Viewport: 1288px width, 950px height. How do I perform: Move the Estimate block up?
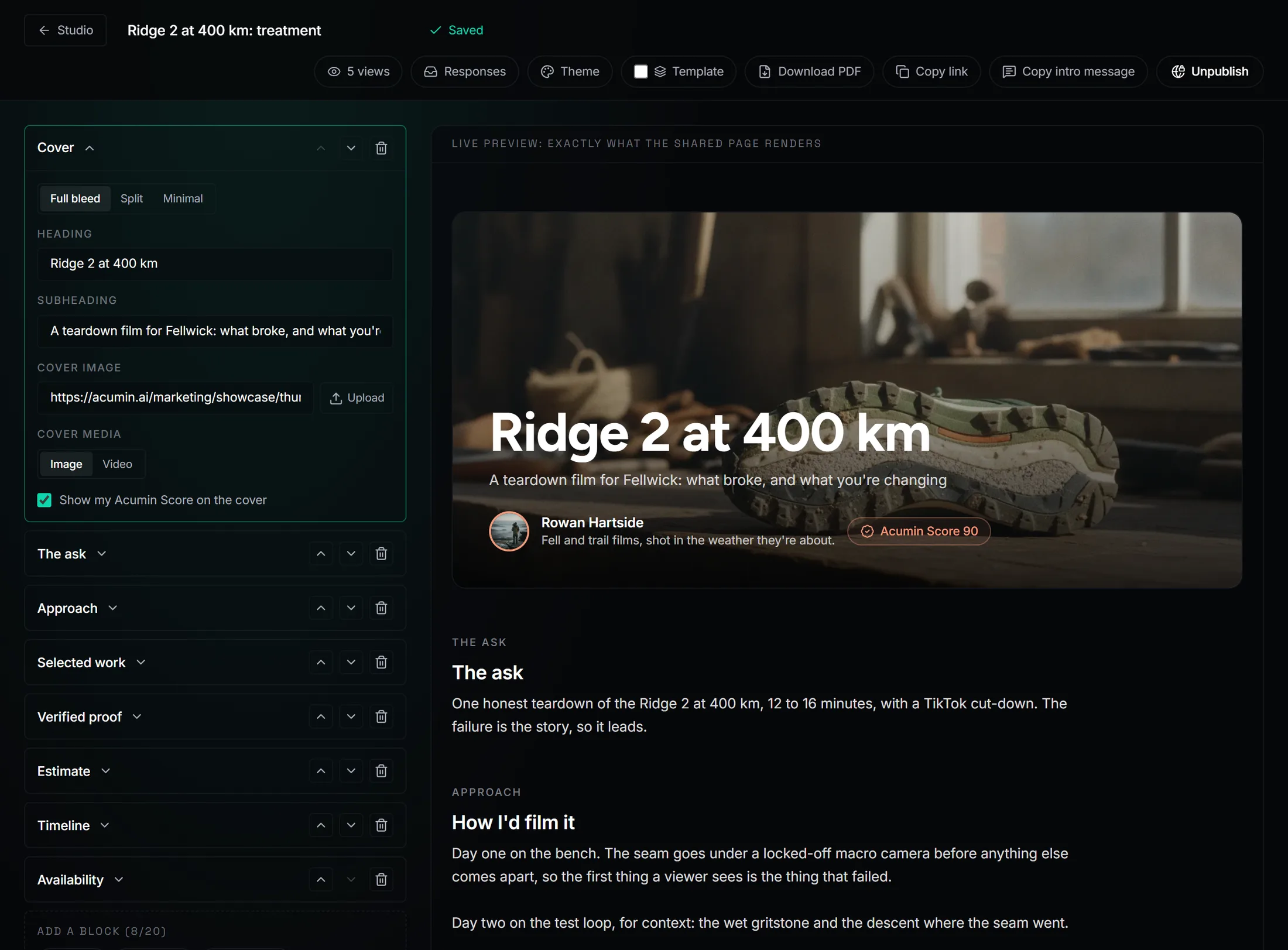click(x=321, y=771)
